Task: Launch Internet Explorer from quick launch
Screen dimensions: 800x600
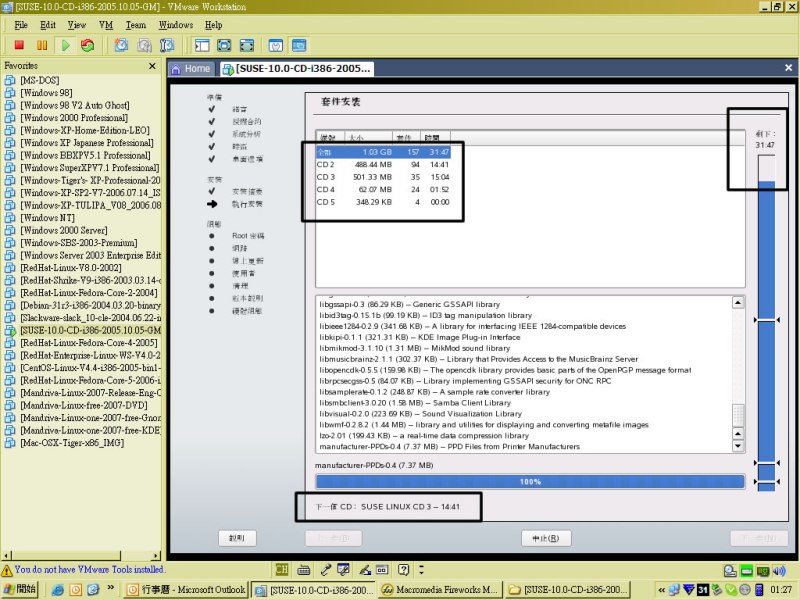Action: [x=58, y=590]
